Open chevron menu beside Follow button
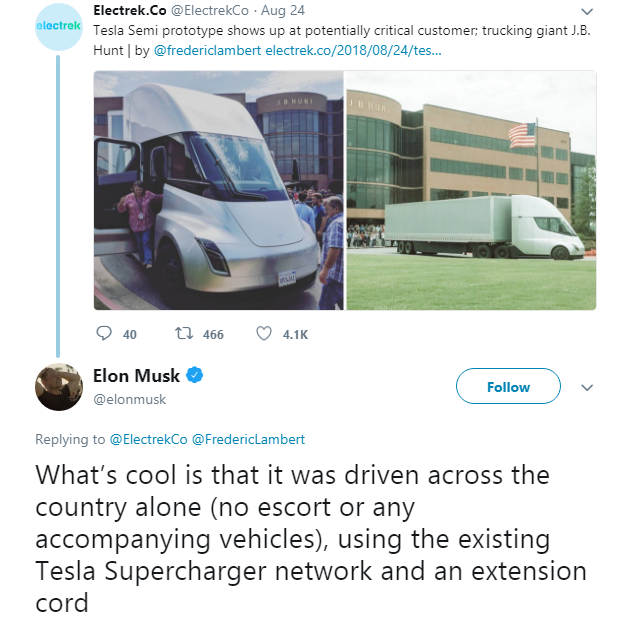 click(587, 388)
